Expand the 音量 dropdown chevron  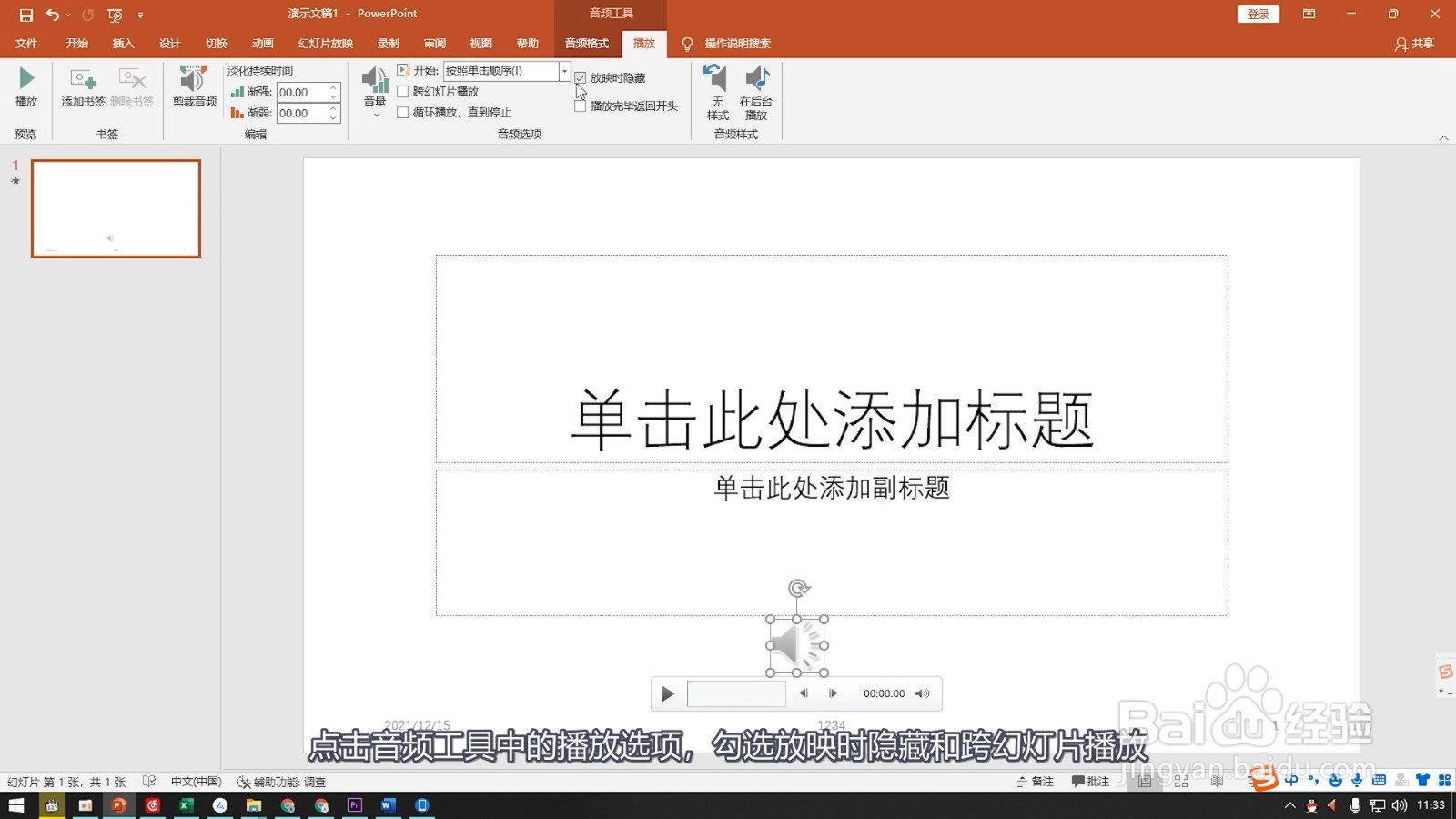click(x=374, y=113)
